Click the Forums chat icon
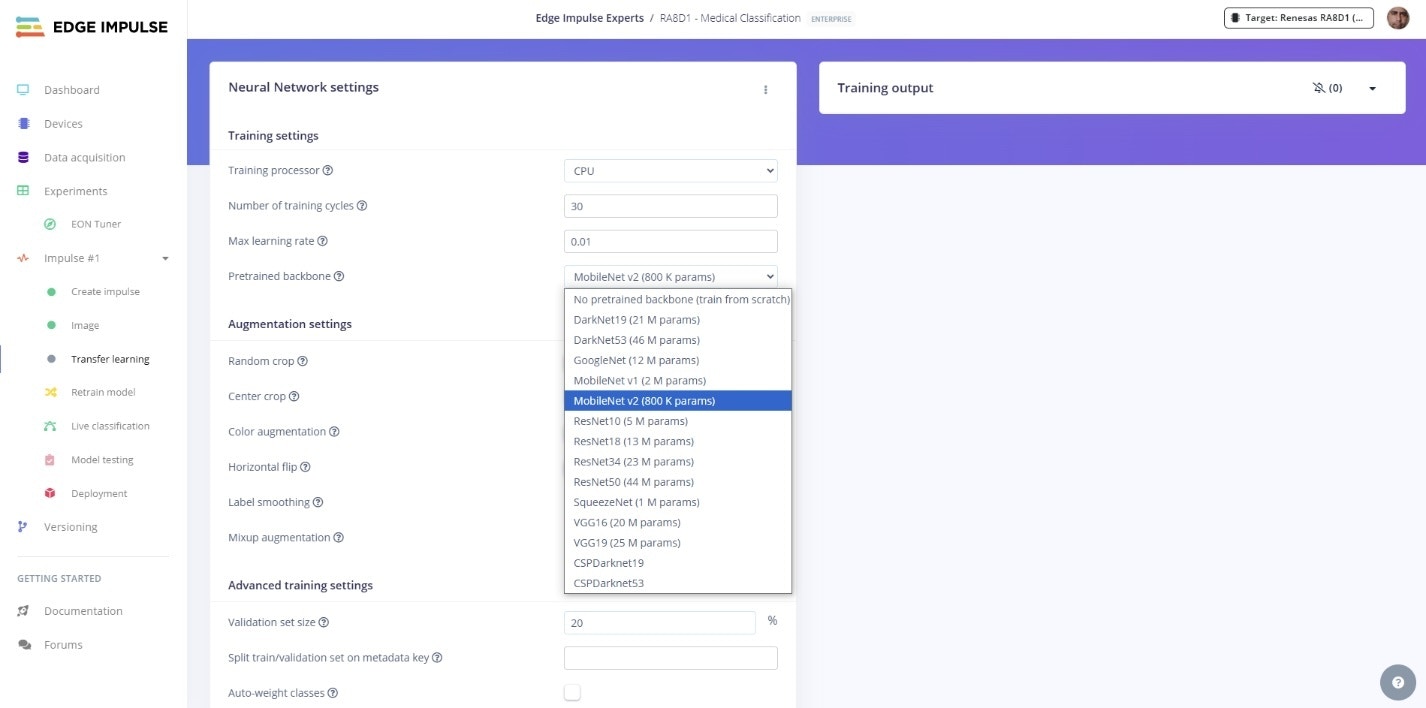1426x708 pixels. (x=24, y=645)
